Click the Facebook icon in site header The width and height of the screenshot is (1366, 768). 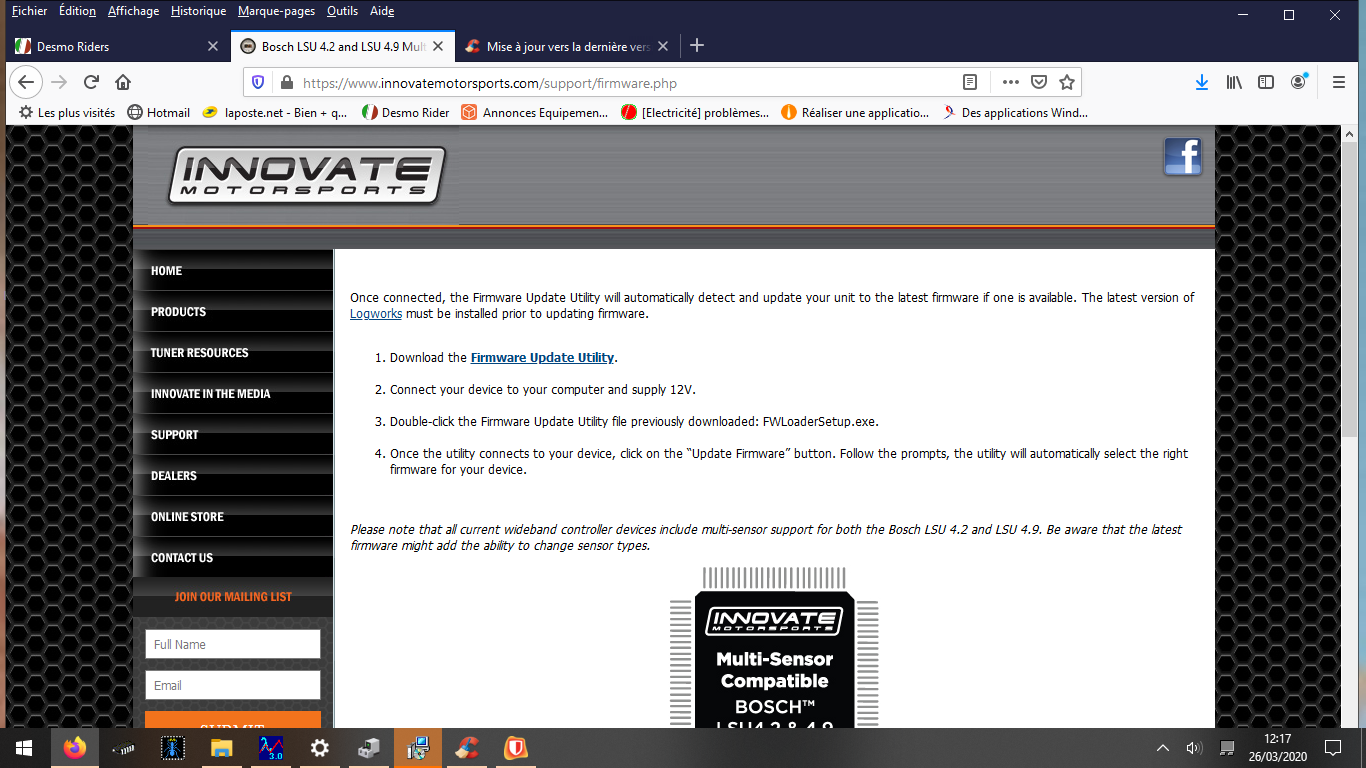tap(1183, 157)
